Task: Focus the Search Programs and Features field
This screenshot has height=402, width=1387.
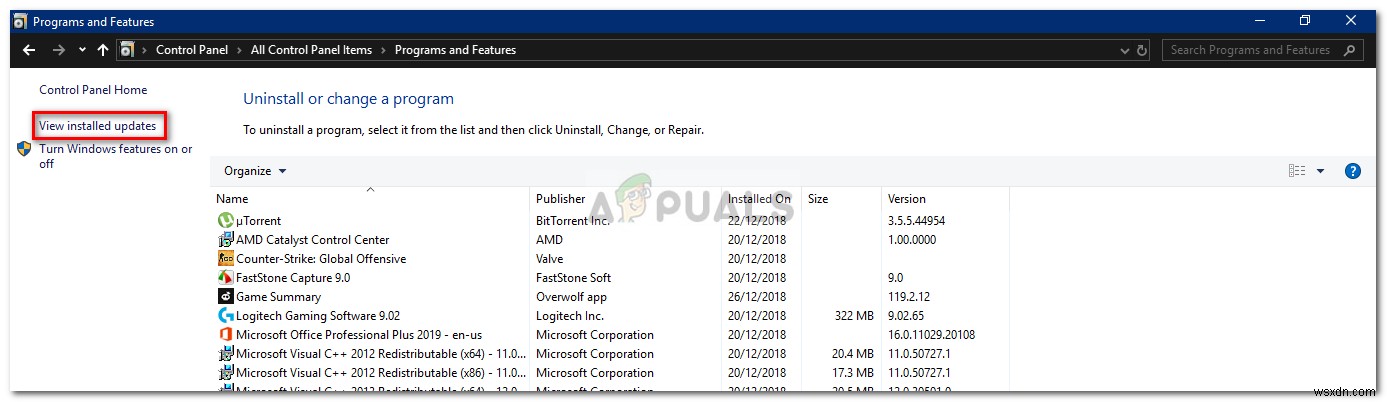Action: [x=1250, y=50]
